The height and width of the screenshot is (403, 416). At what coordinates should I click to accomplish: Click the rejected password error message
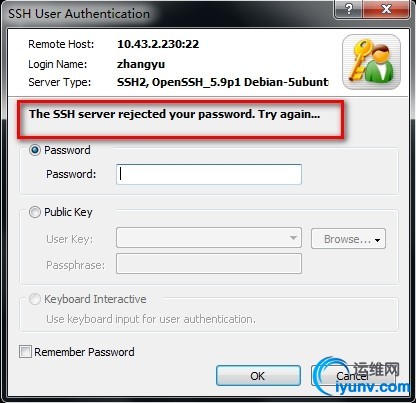[175, 114]
